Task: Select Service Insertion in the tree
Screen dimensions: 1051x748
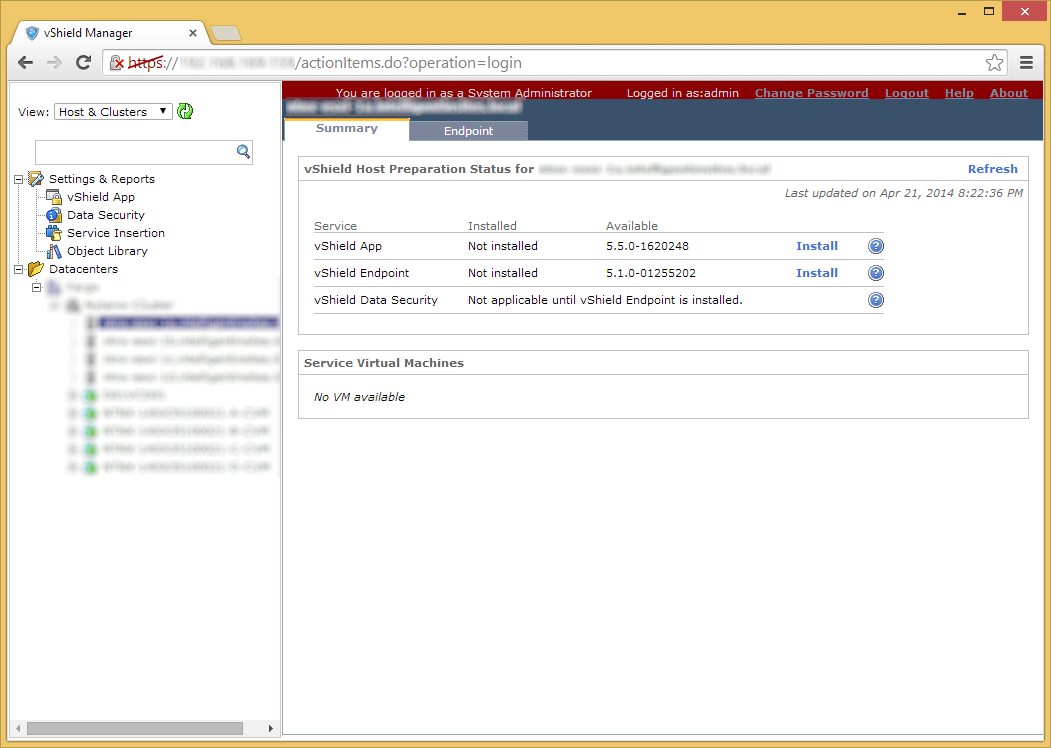Action: (x=115, y=233)
